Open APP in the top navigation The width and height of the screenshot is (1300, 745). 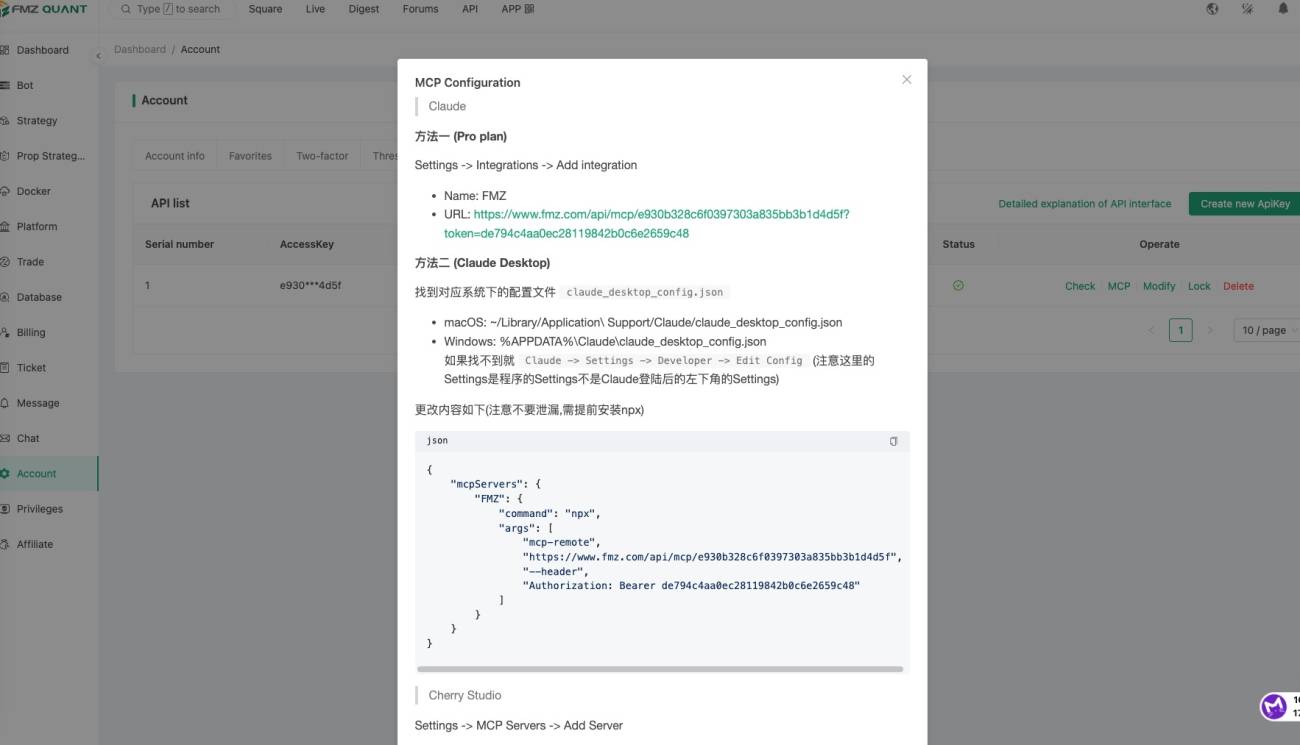tap(517, 9)
